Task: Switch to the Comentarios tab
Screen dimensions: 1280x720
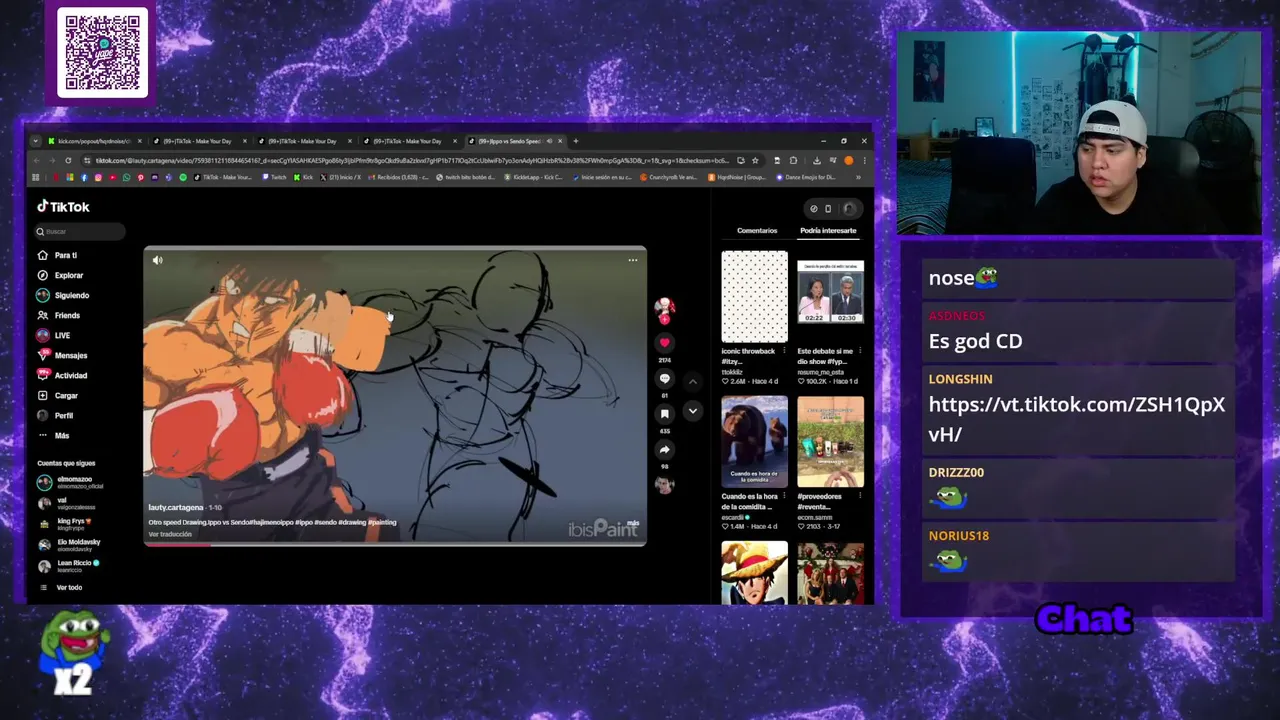Action: pyautogui.click(x=757, y=231)
